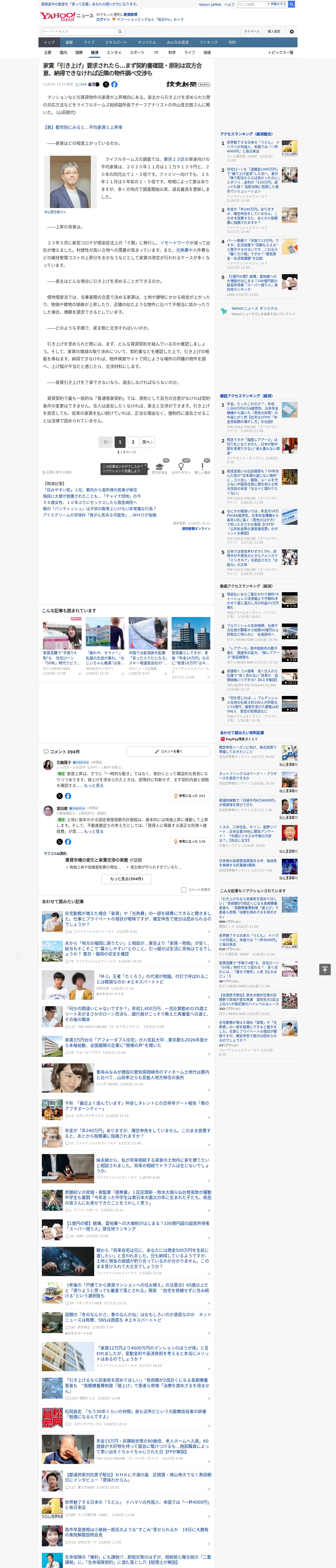Share article on Facebook from headline bar

tap(114, 85)
